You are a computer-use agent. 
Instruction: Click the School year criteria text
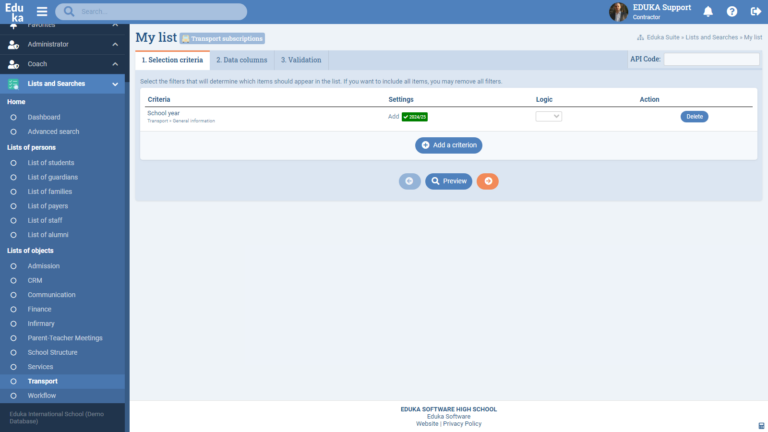point(164,113)
